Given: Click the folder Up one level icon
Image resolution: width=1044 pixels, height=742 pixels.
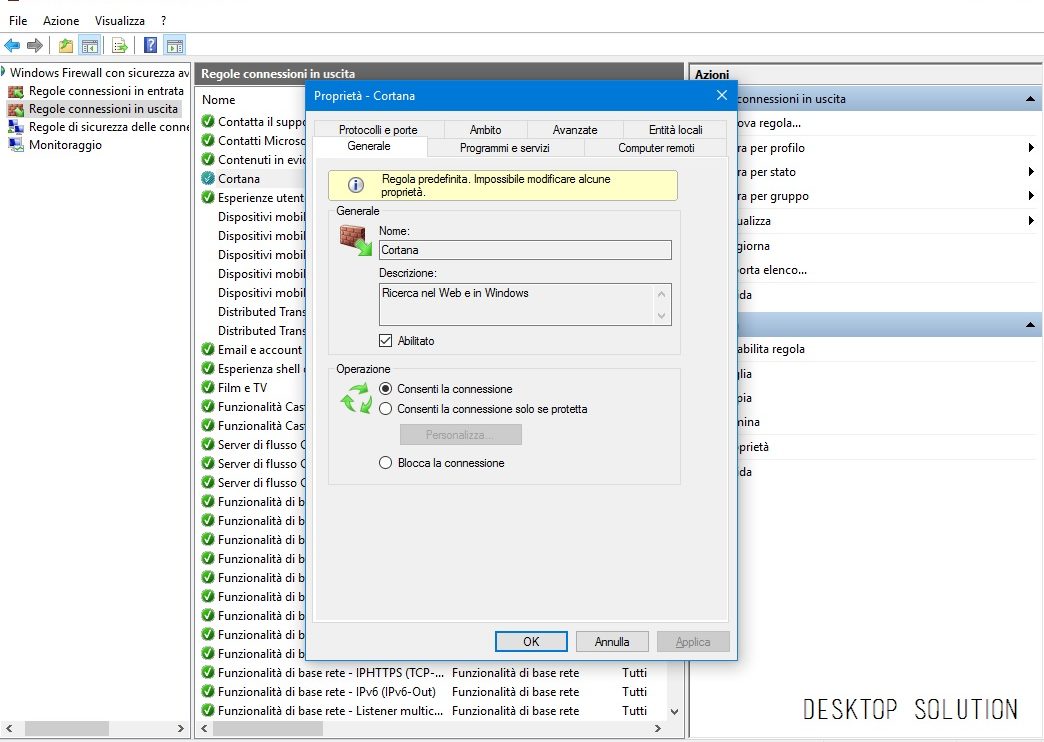Looking at the screenshot, I should [66, 45].
